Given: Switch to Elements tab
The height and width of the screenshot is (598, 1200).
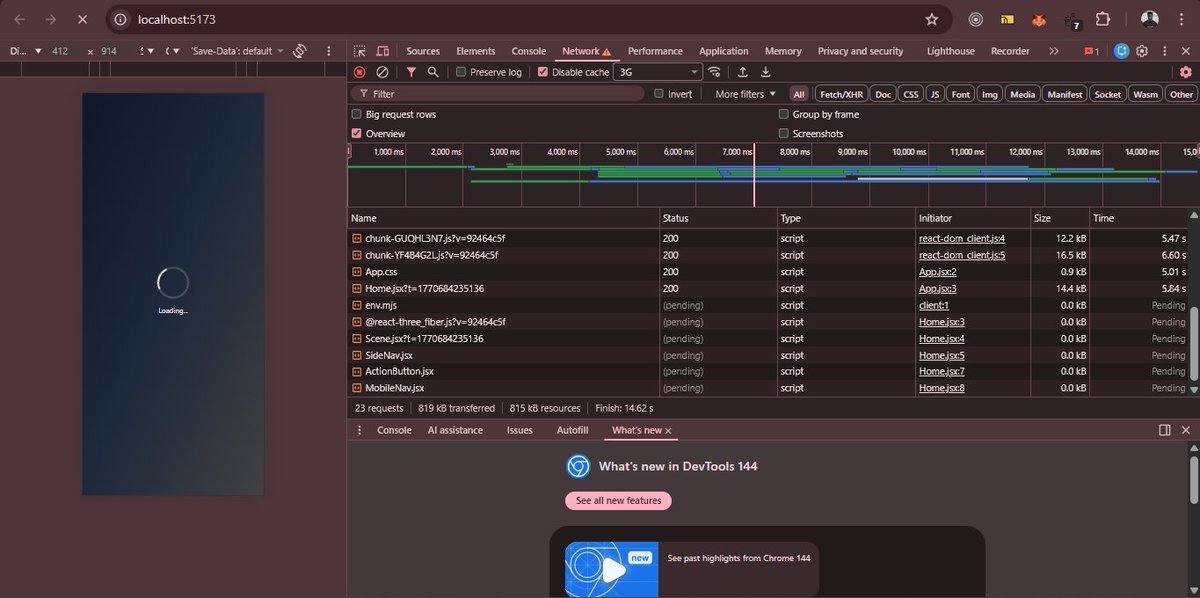Looking at the screenshot, I should tap(476, 51).
